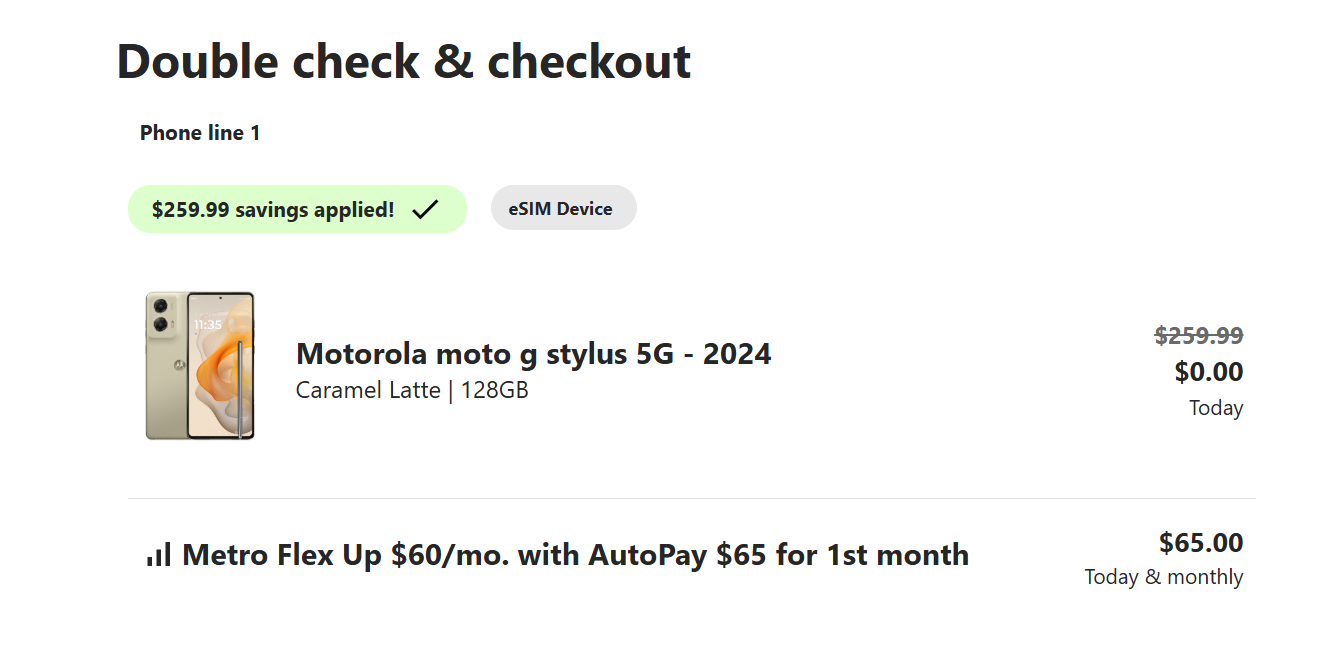Click the checkmark icon in savings badge
This screenshot has width=1329, height=649.
pyautogui.click(x=425, y=209)
